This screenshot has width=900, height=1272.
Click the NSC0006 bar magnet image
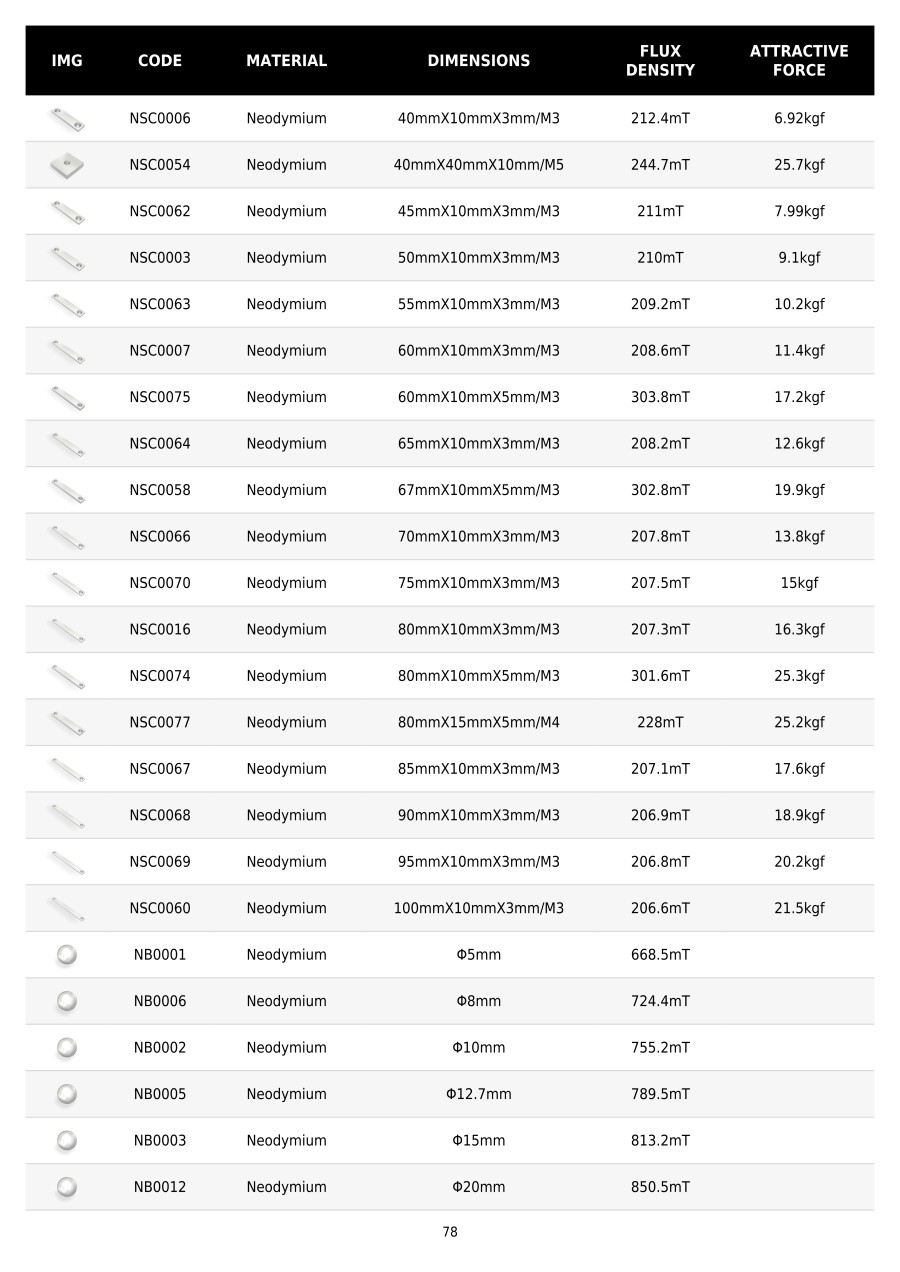click(67, 119)
